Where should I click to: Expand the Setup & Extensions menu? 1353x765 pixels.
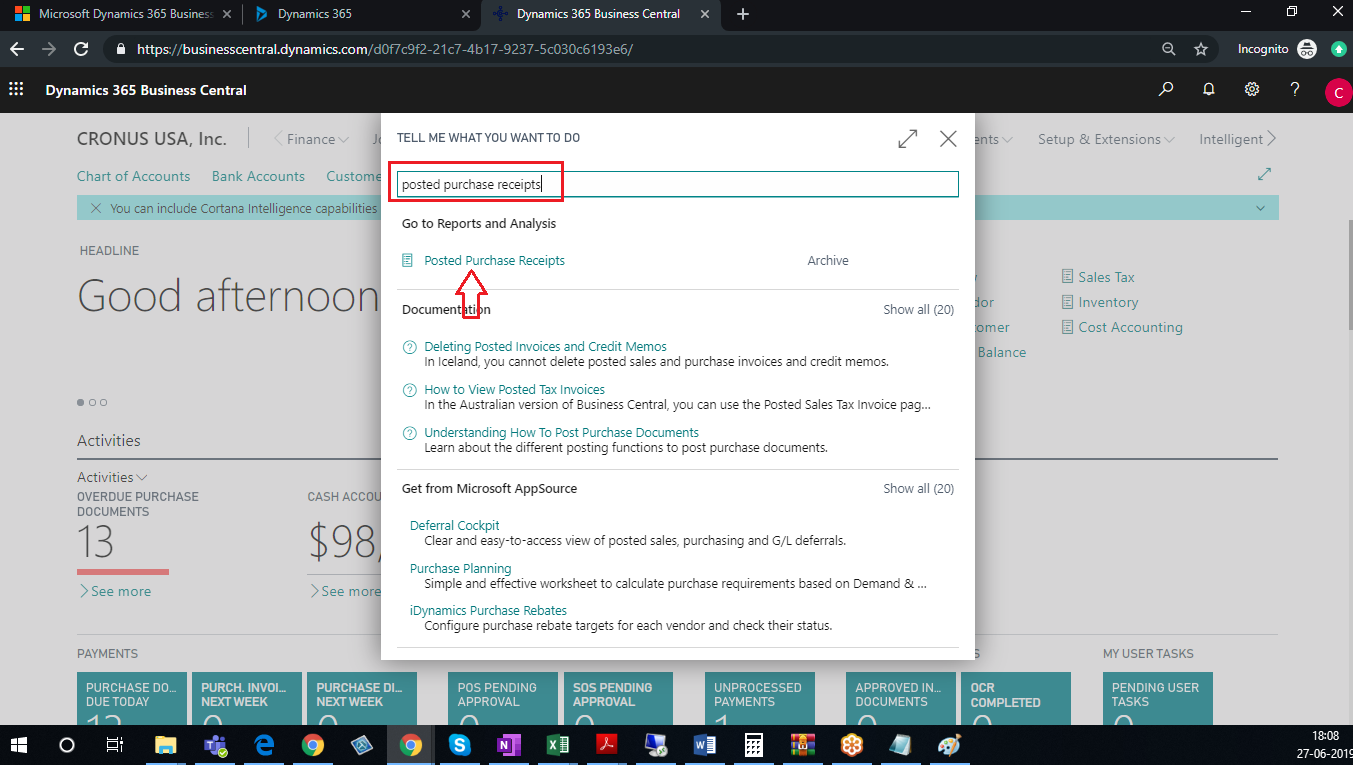(1107, 139)
